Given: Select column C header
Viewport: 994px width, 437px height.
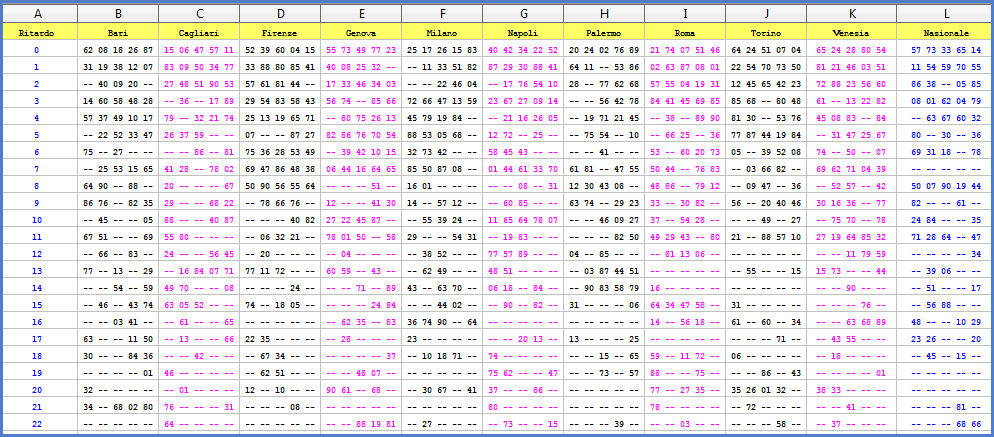Looking at the screenshot, I should click(x=199, y=14).
